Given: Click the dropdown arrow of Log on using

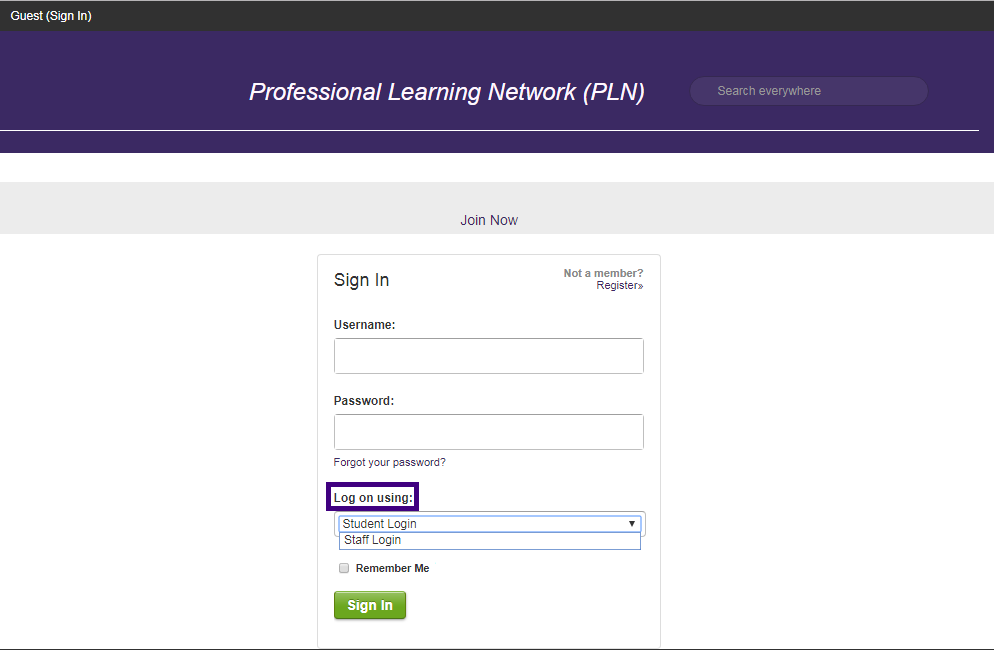Looking at the screenshot, I should click(x=631, y=524).
